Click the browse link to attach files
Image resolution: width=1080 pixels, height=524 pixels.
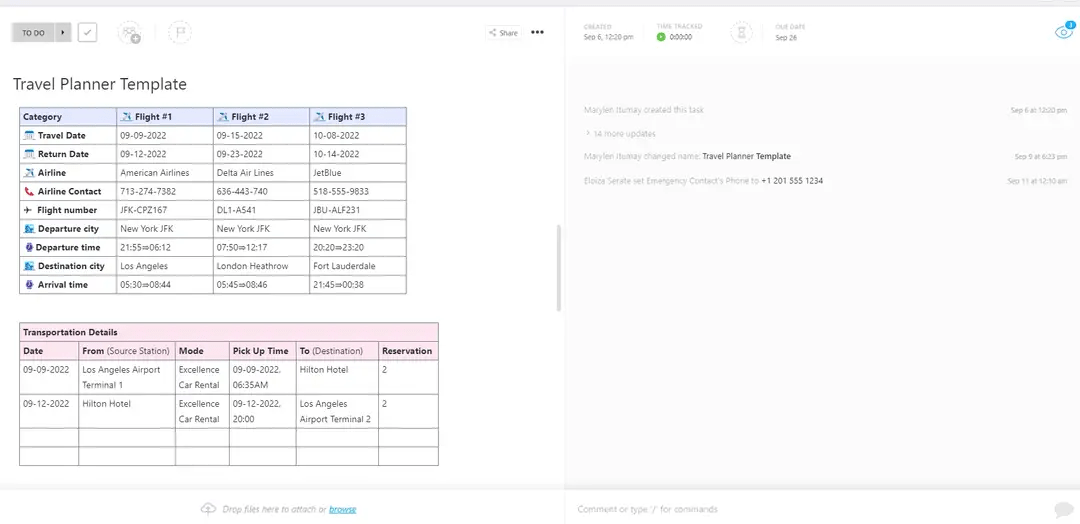pos(342,510)
